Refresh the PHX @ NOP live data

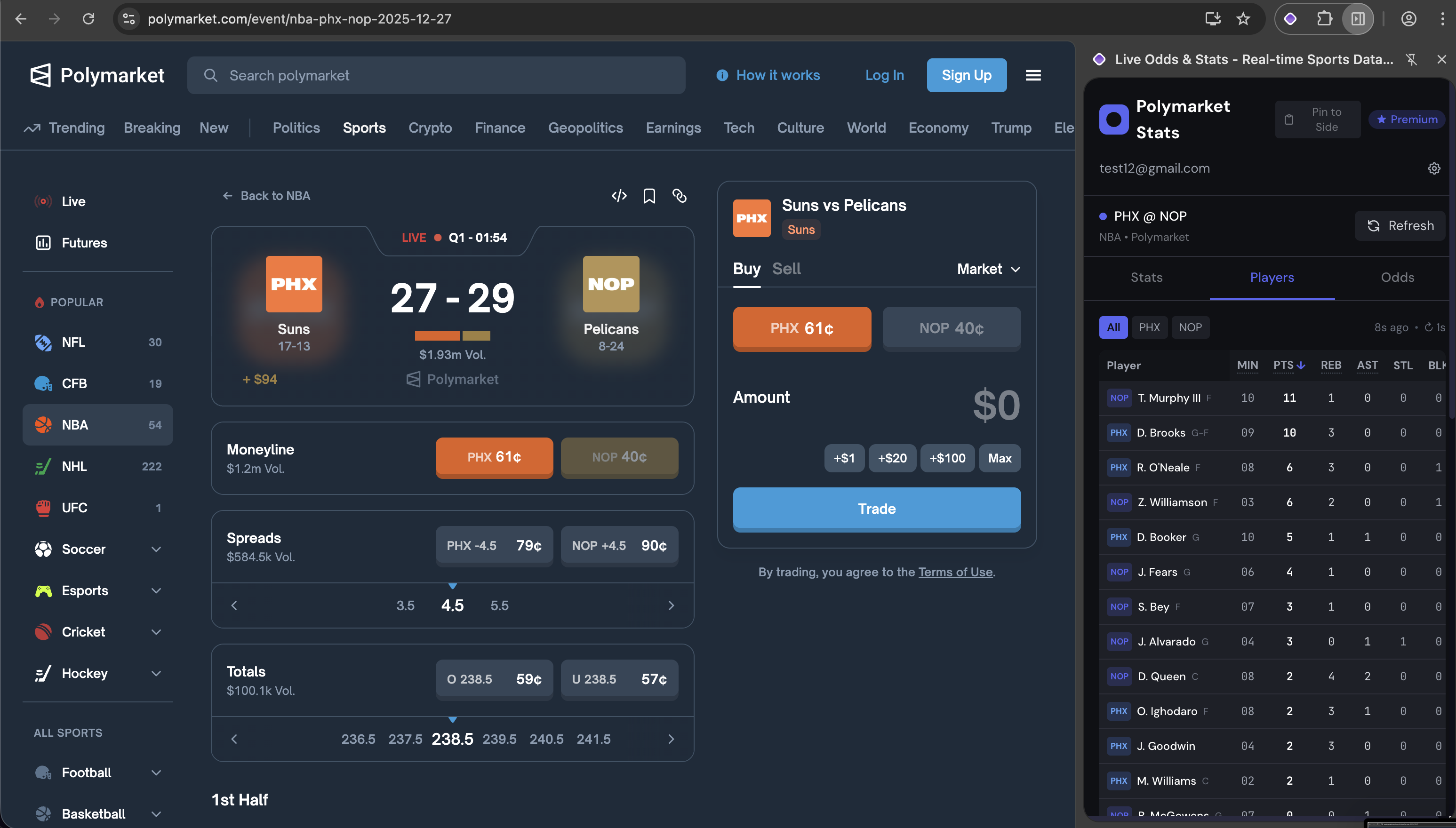click(1400, 225)
